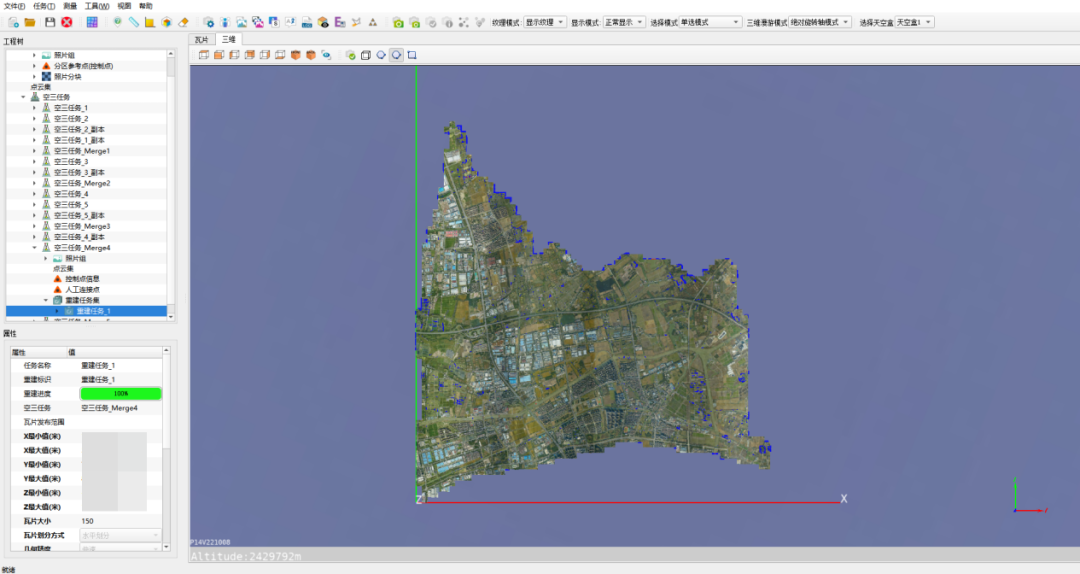The image size is (1080, 574).
Task: Switch to the 瓦片 tab
Action: pos(202,40)
